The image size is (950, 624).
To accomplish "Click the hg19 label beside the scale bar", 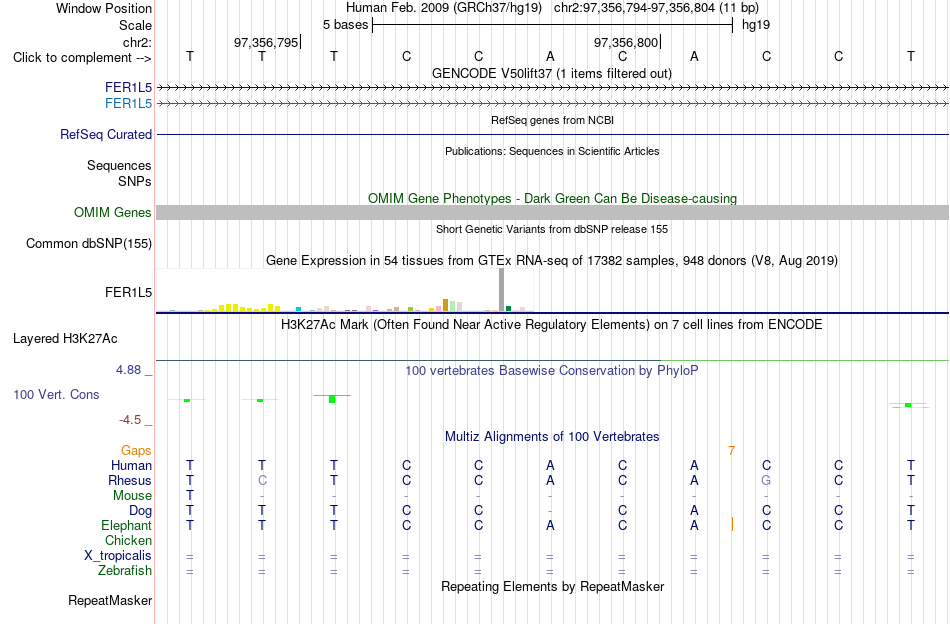I will (756, 25).
